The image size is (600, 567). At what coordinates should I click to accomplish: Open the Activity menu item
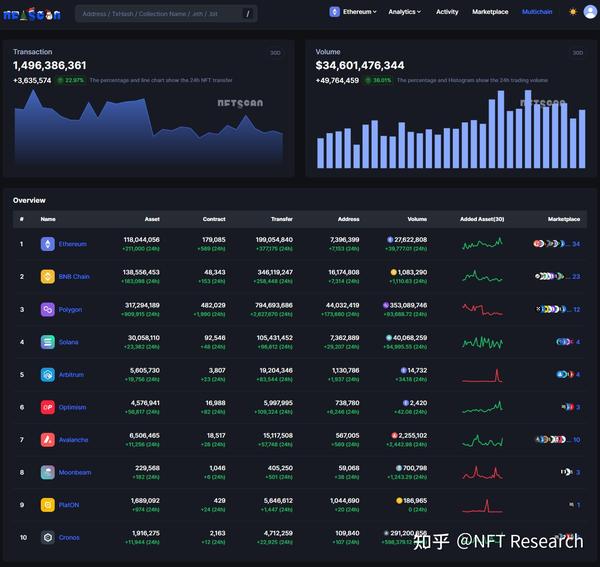tap(447, 12)
